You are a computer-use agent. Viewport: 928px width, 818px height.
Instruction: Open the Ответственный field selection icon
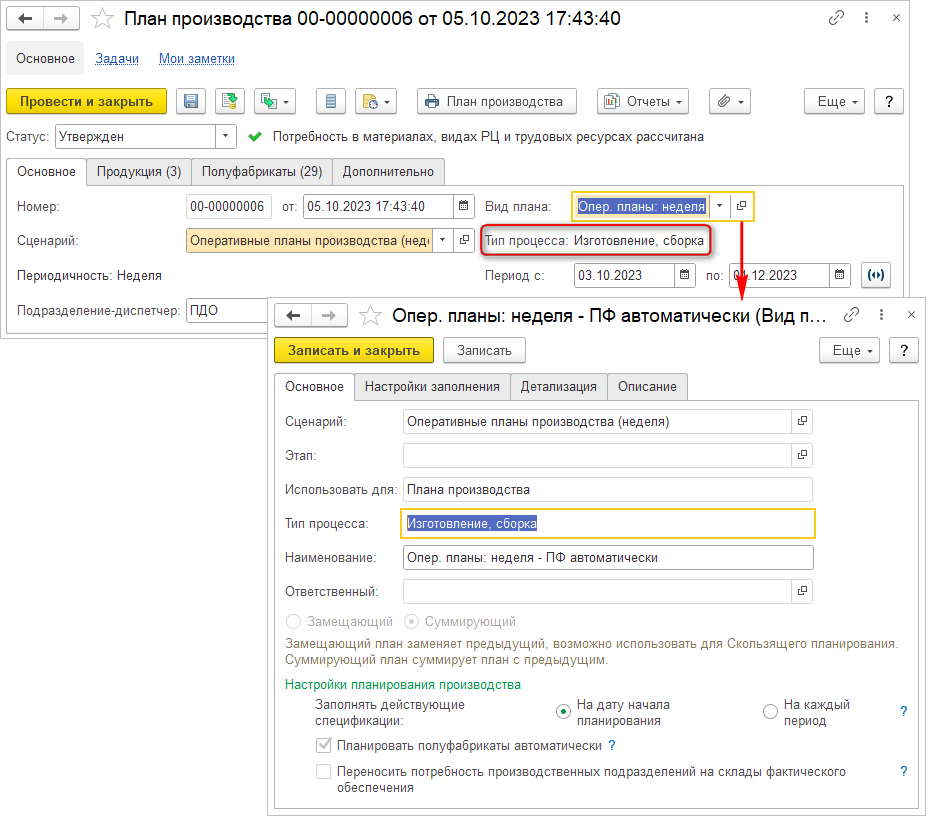click(x=802, y=592)
